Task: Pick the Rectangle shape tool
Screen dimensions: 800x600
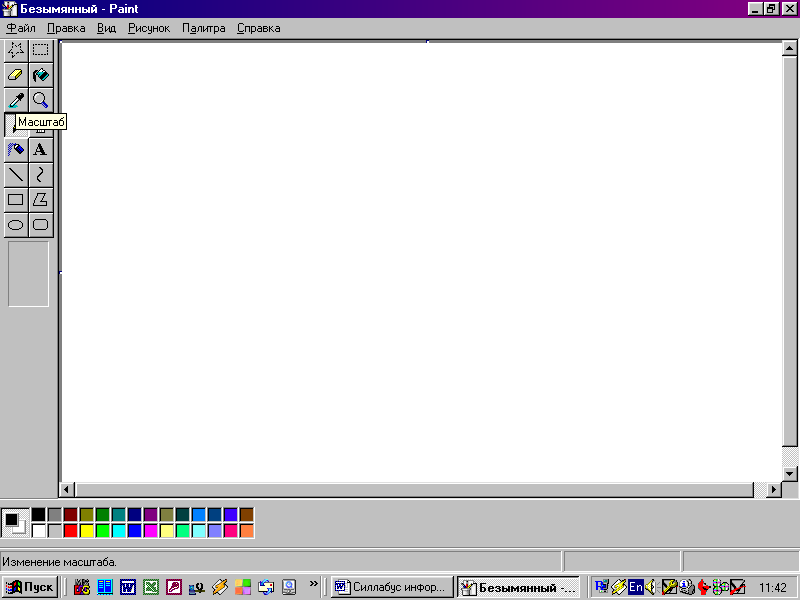Action: tap(16, 199)
